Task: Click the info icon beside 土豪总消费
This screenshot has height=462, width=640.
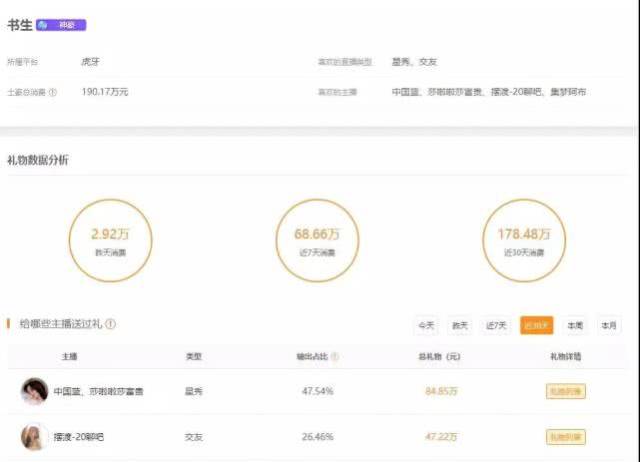Action: pos(53,92)
